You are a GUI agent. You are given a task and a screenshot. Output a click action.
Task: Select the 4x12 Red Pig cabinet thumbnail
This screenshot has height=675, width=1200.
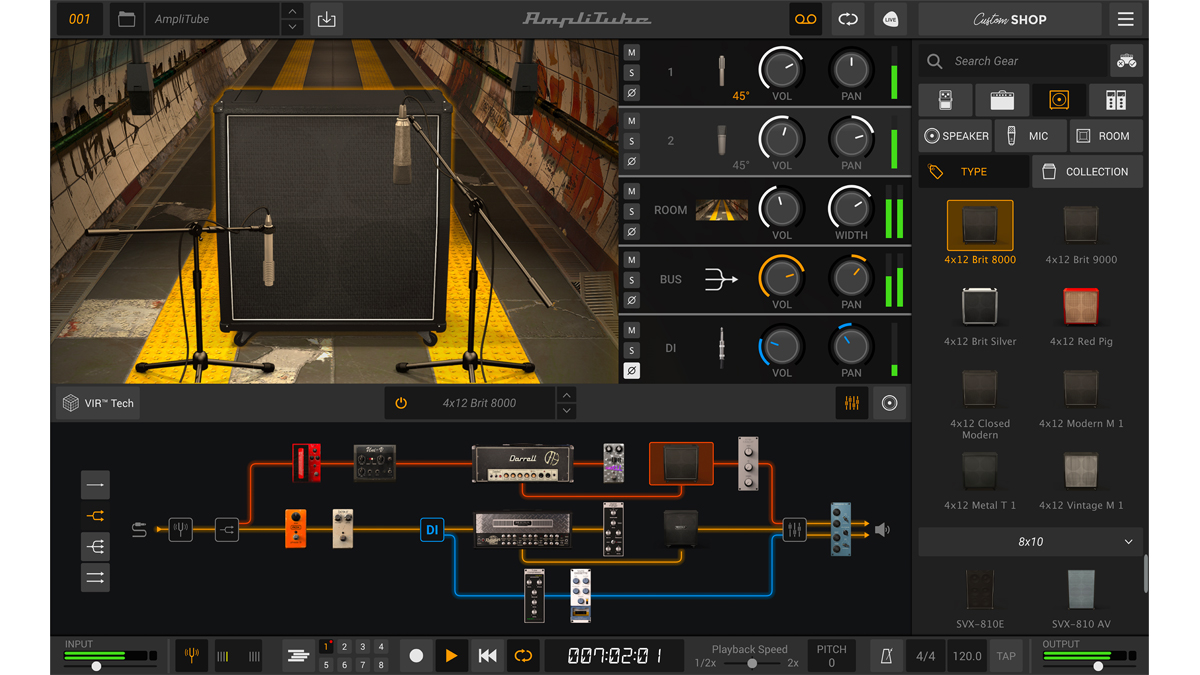(1080, 307)
